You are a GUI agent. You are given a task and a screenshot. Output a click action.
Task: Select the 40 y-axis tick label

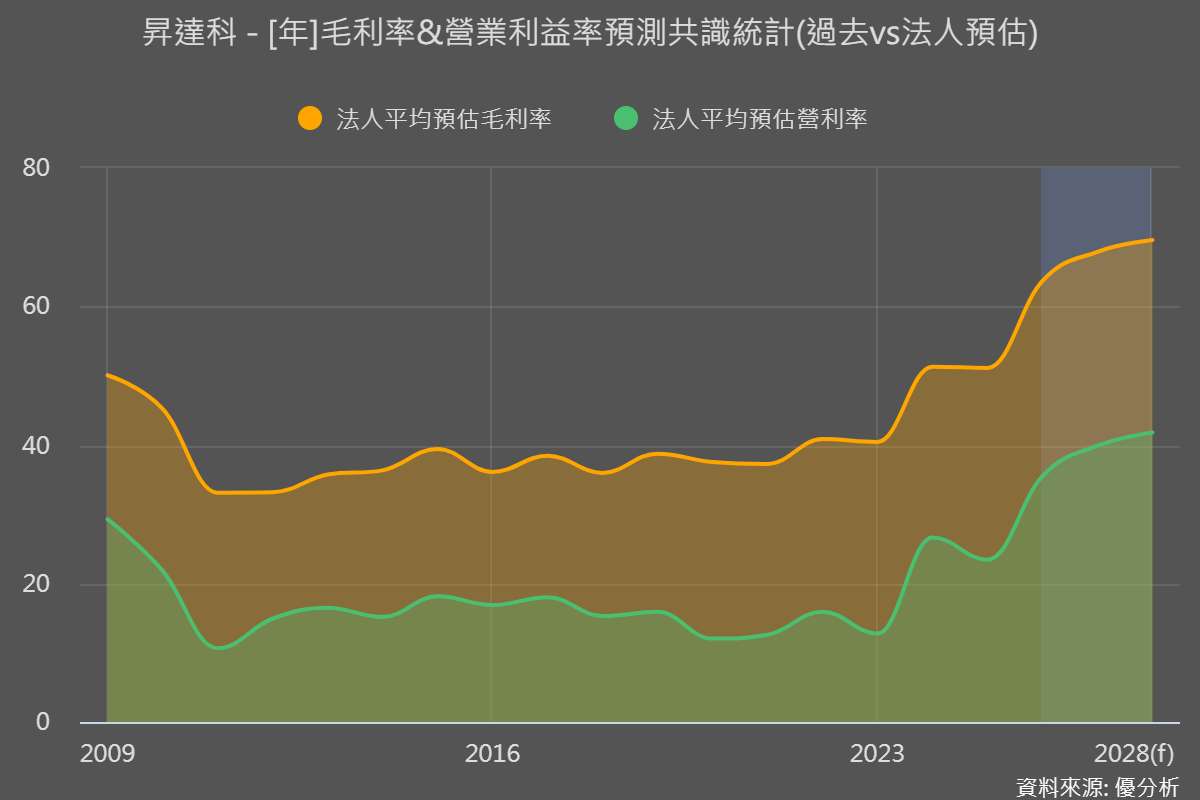point(37,446)
